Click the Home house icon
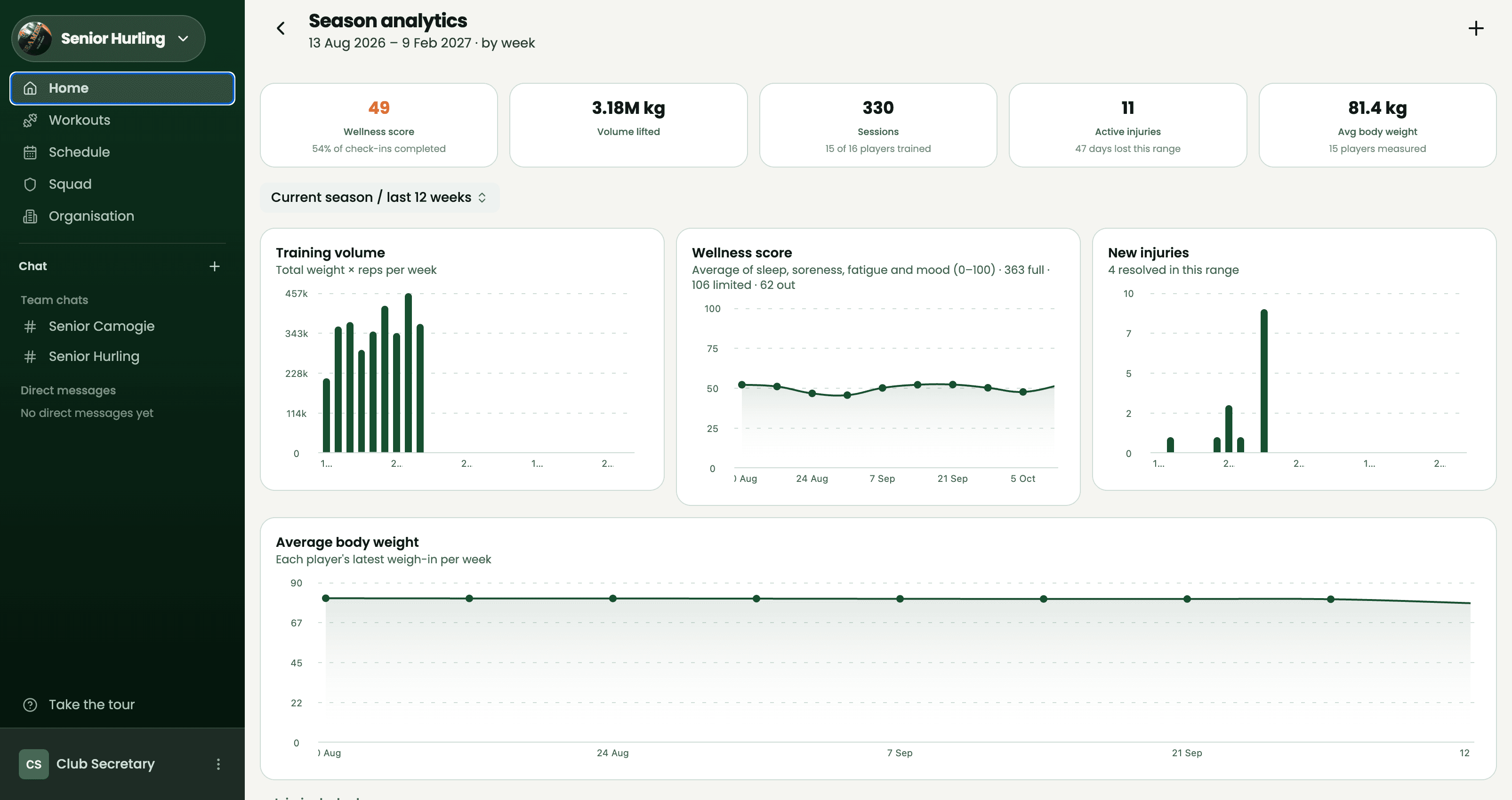 pyautogui.click(x=30, y=88)
